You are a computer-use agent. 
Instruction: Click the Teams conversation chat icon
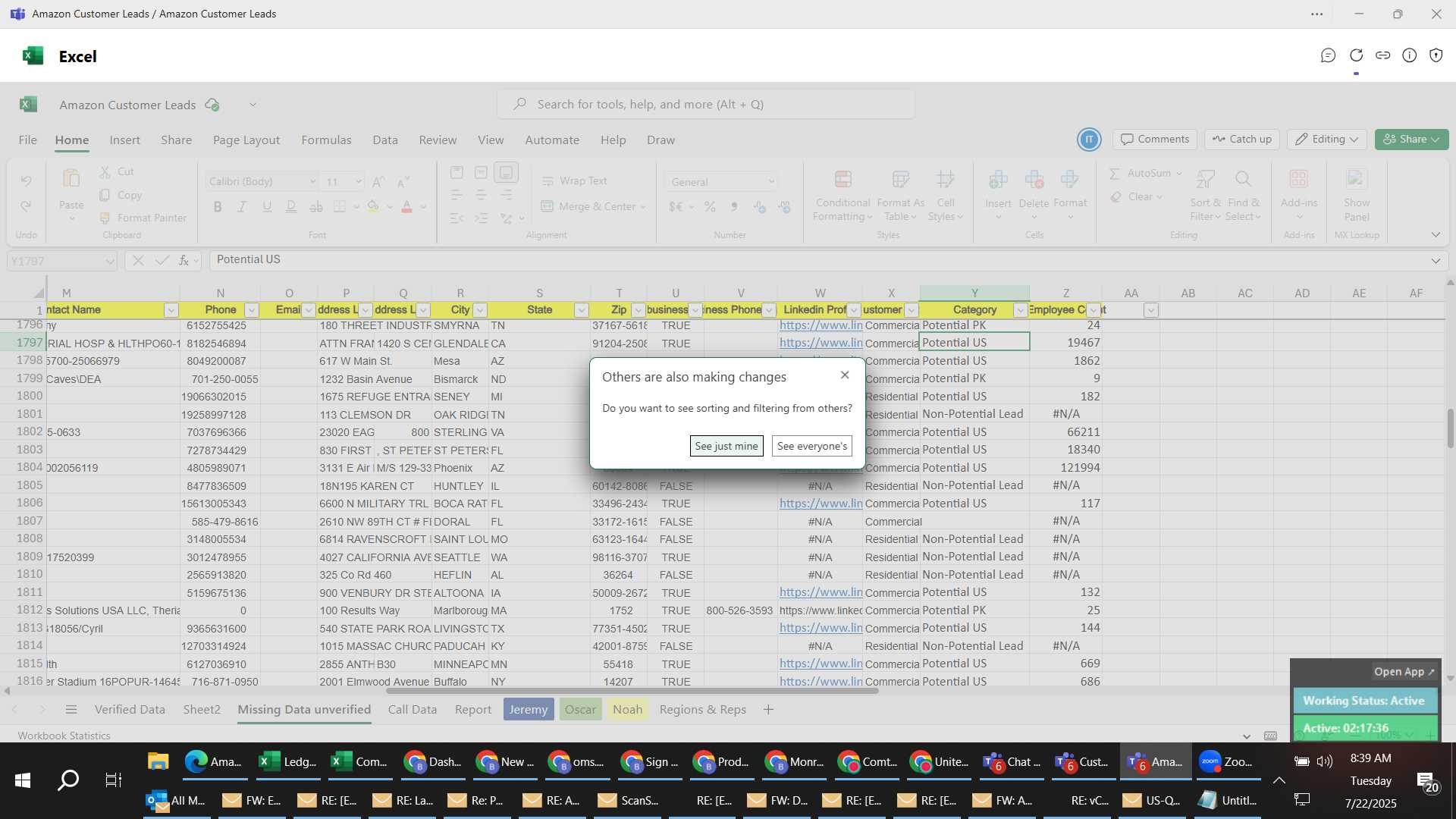[x=1328, y=55]
